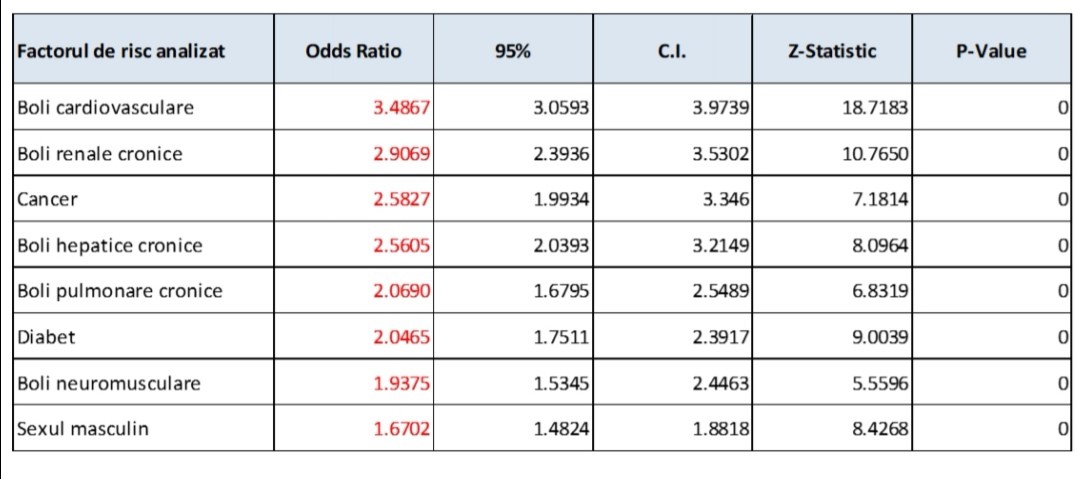Select the "P-Value" header cell

point(991,51)
